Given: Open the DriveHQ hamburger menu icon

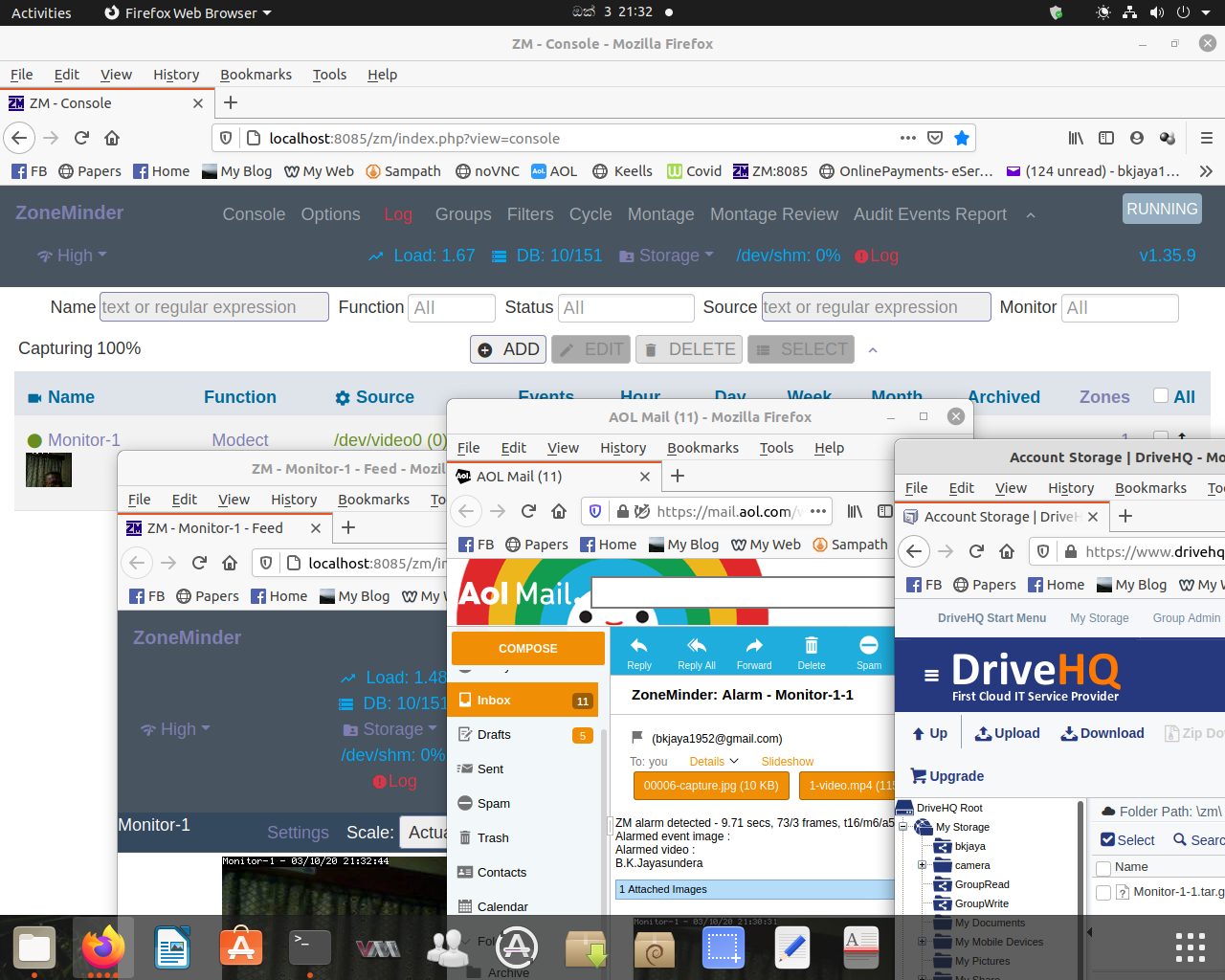Looking at the screenshot, I should (931, 675).
